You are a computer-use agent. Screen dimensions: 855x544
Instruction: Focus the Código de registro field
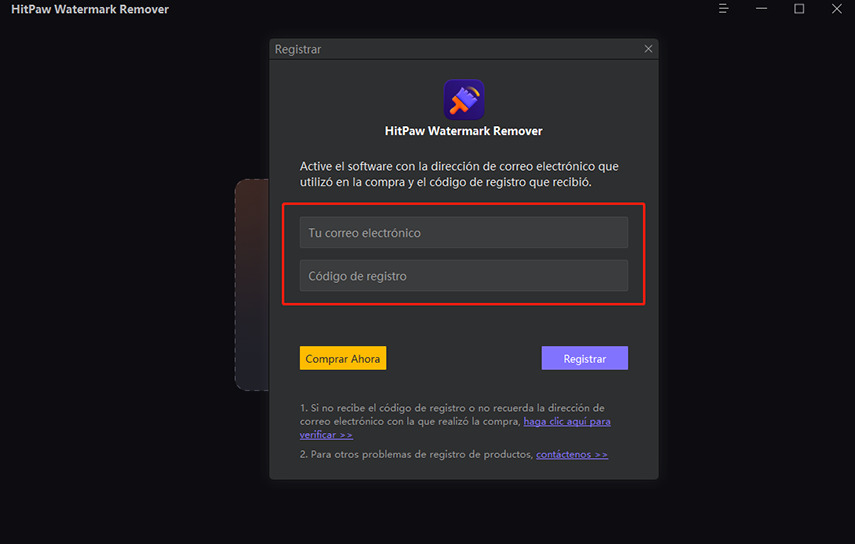point(463,276)
